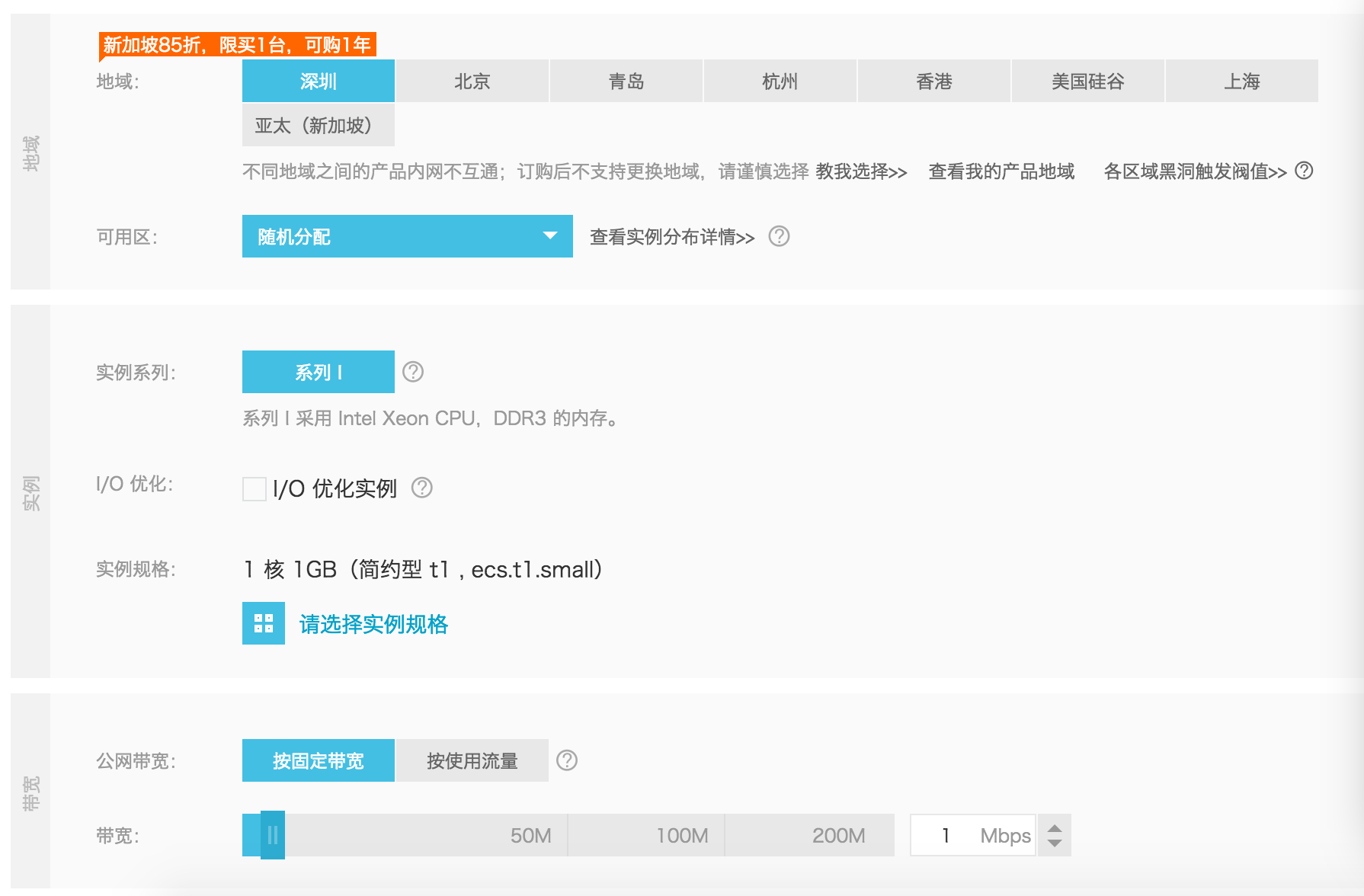Select the 系列 I instance series
Screen dimensions: 1364x896
click(x=319, y=372)
